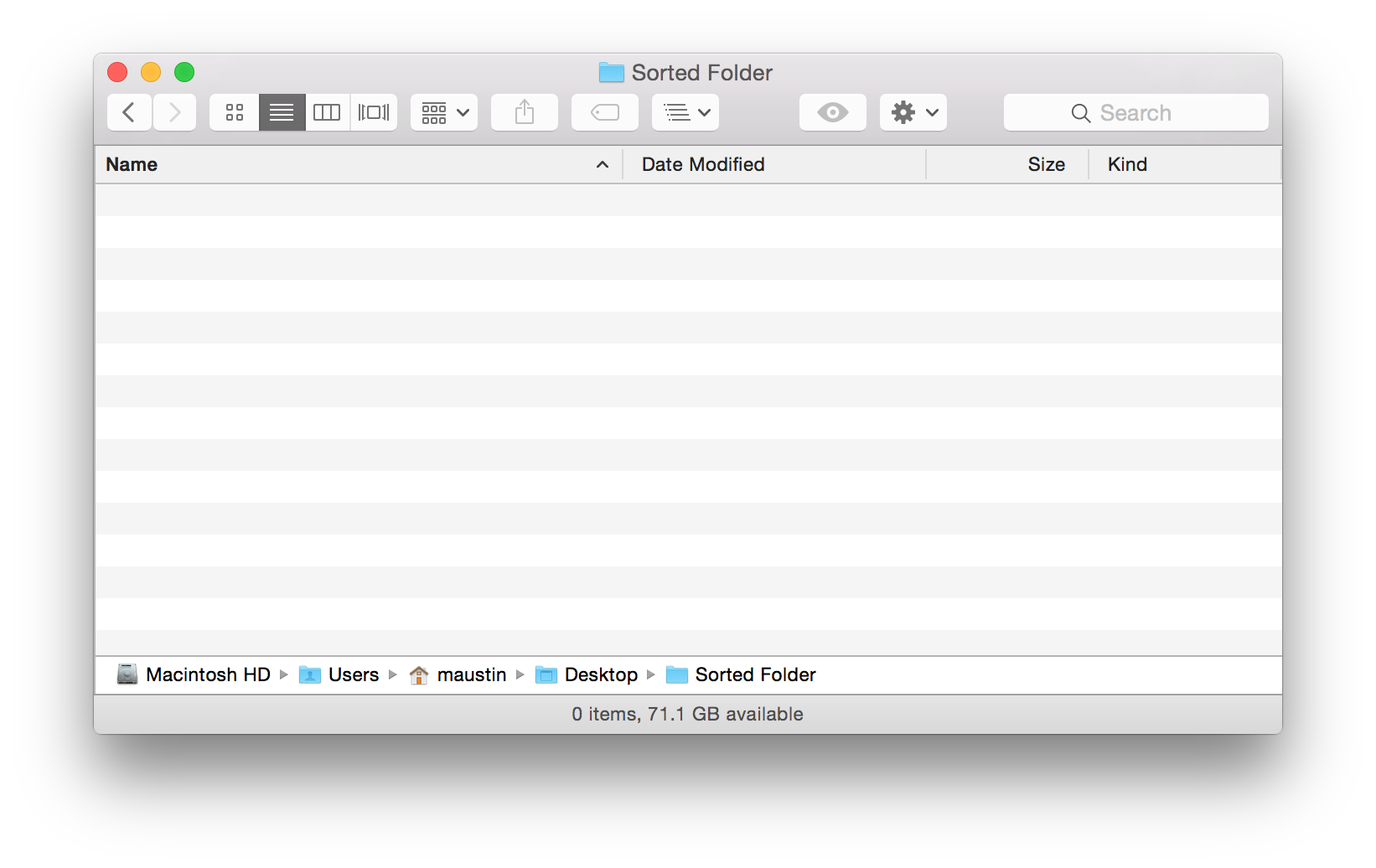This screenshot has width=1376, height=868.
Task: Sort by the Name column header
Action: 359,164
